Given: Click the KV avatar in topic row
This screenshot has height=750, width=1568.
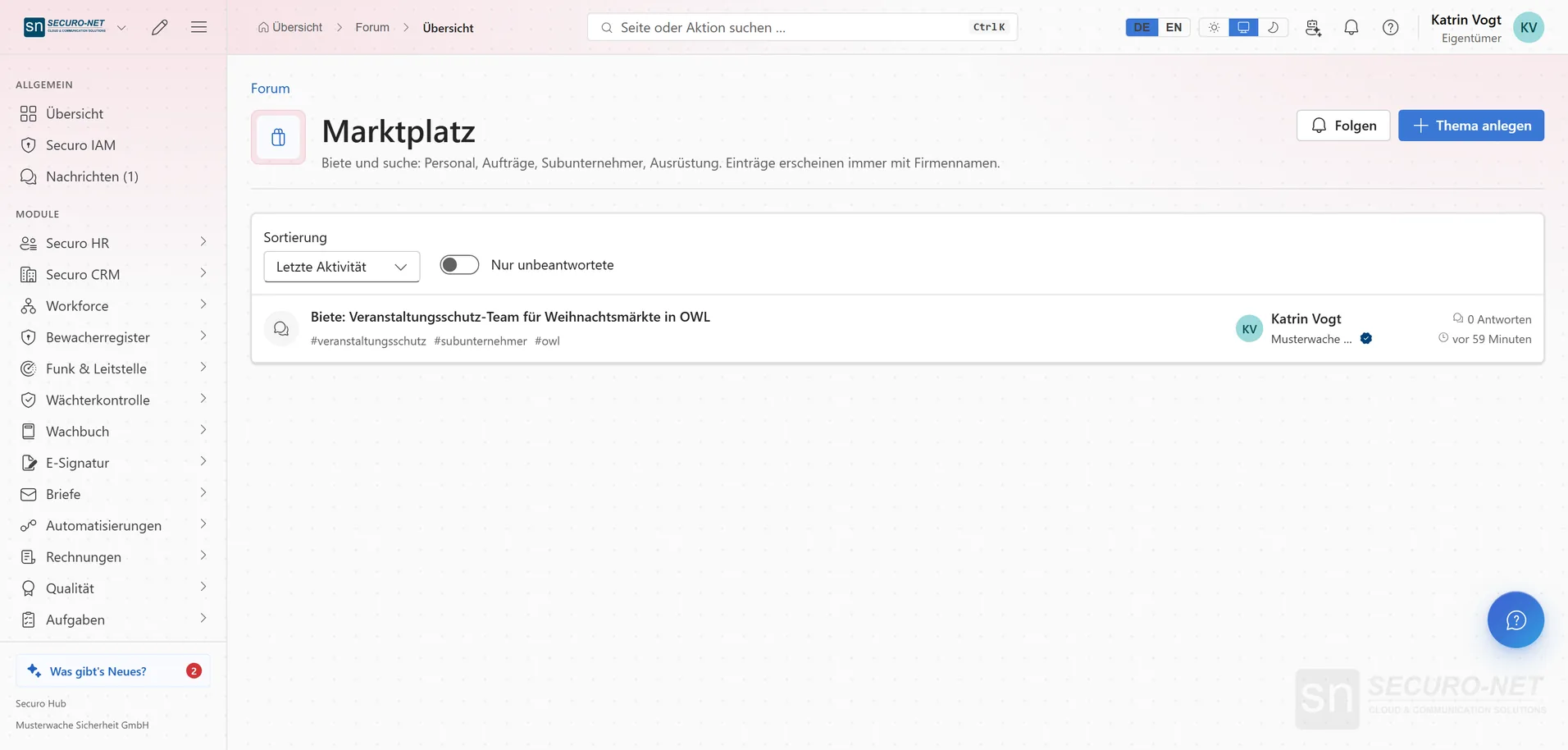Looking at the screenshot, I should pos(1249,328).
